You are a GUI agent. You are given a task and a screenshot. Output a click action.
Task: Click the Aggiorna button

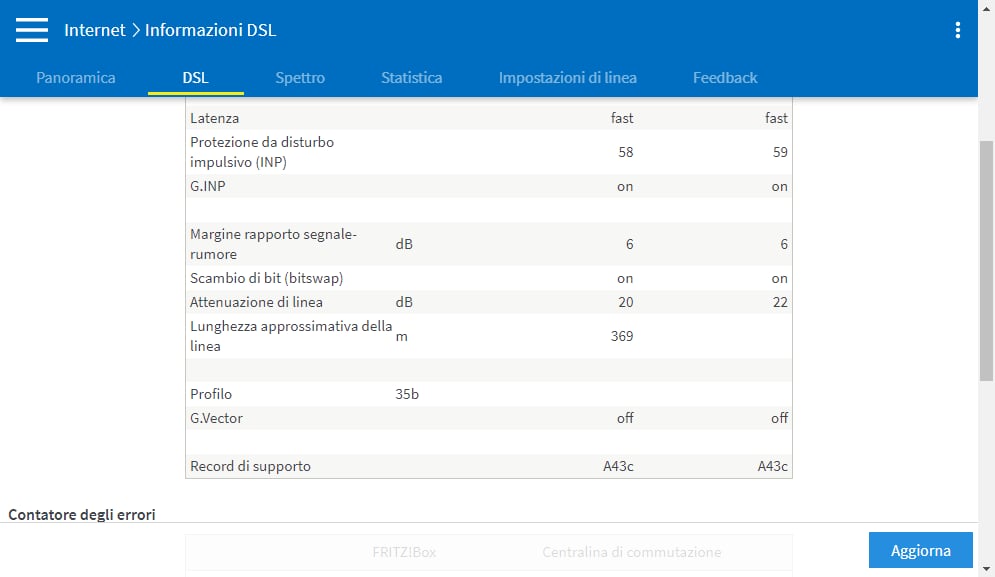tap(920, 550)
